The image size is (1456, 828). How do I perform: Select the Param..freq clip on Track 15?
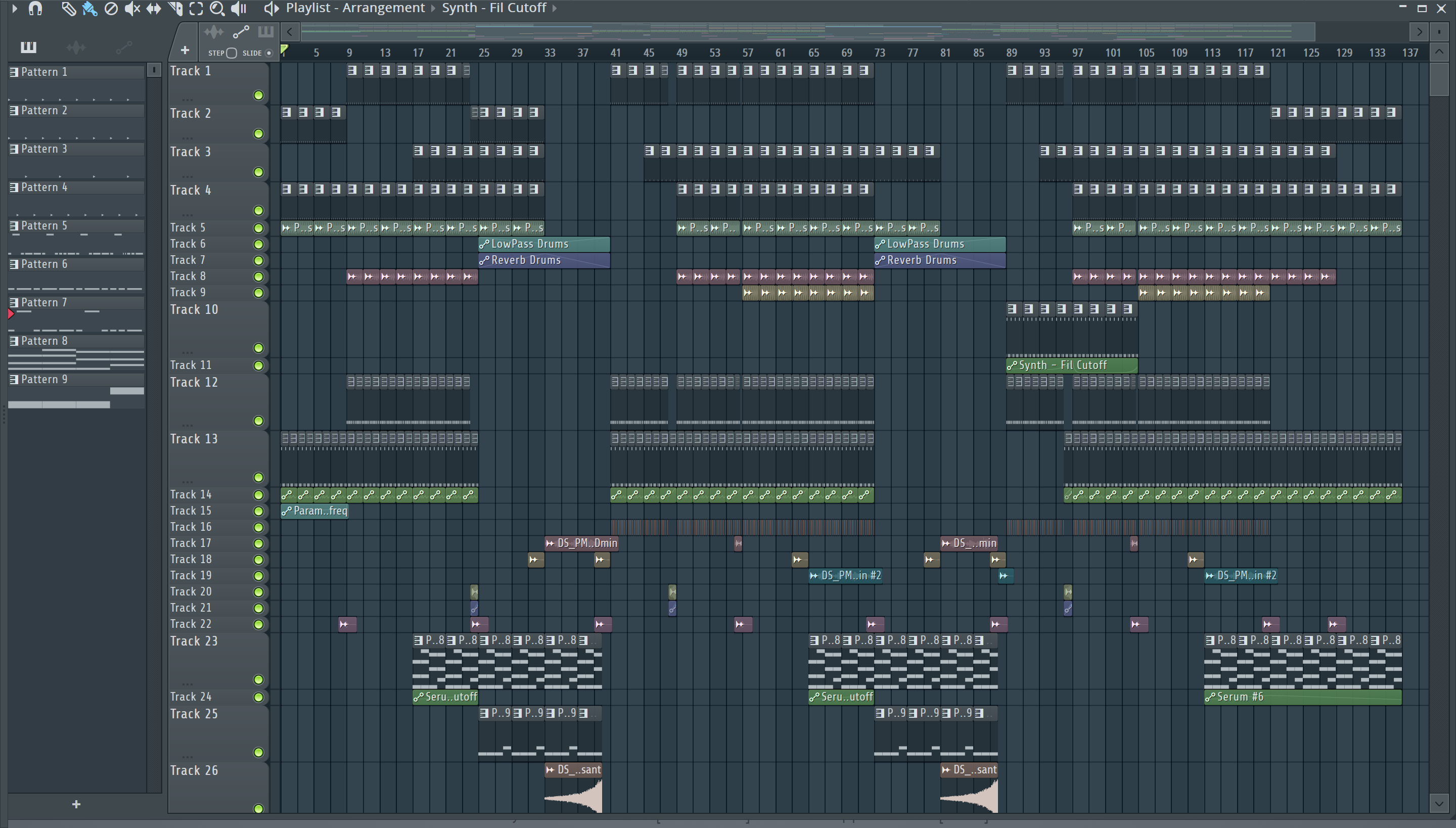click(x=314, y=511)
